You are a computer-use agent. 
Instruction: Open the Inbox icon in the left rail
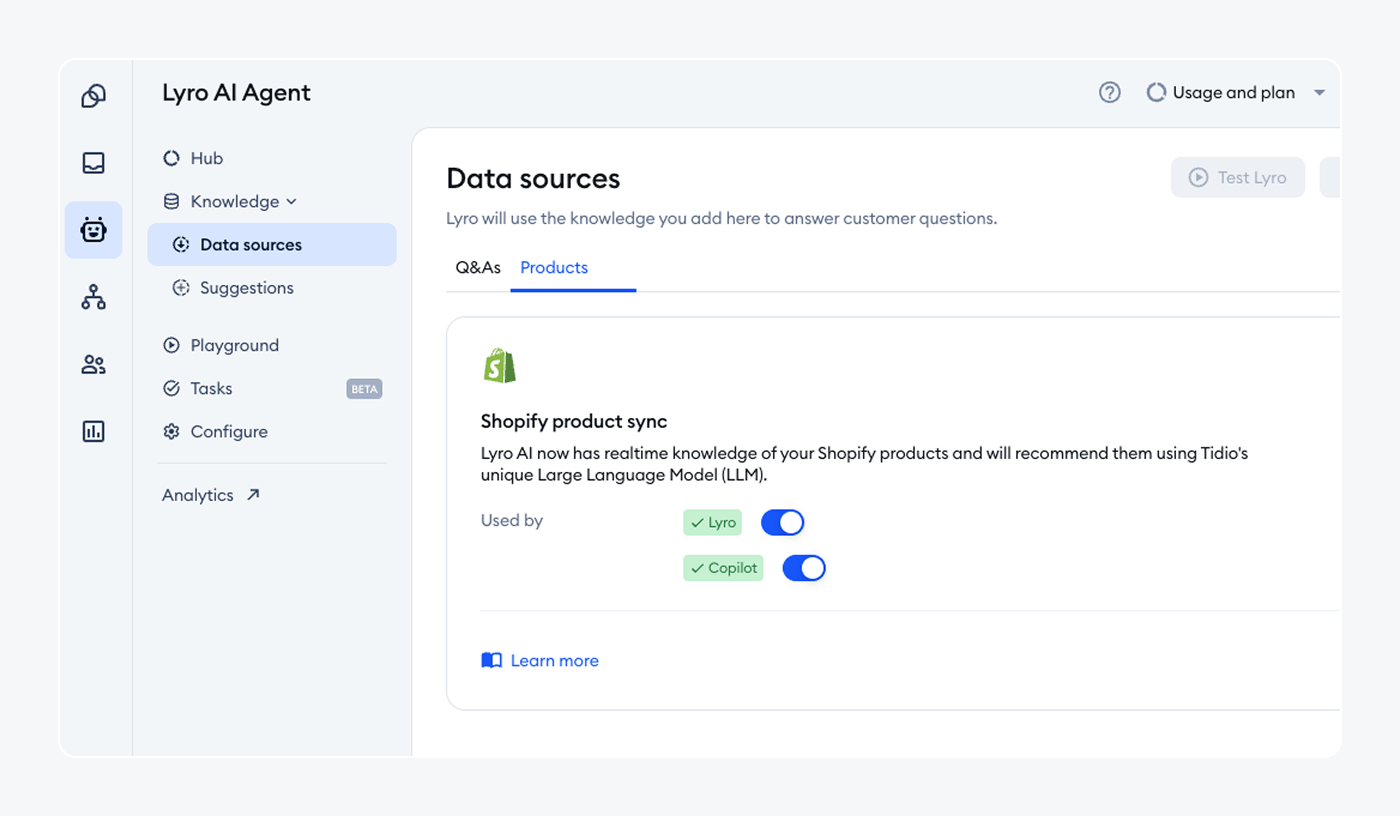[93, 163]
